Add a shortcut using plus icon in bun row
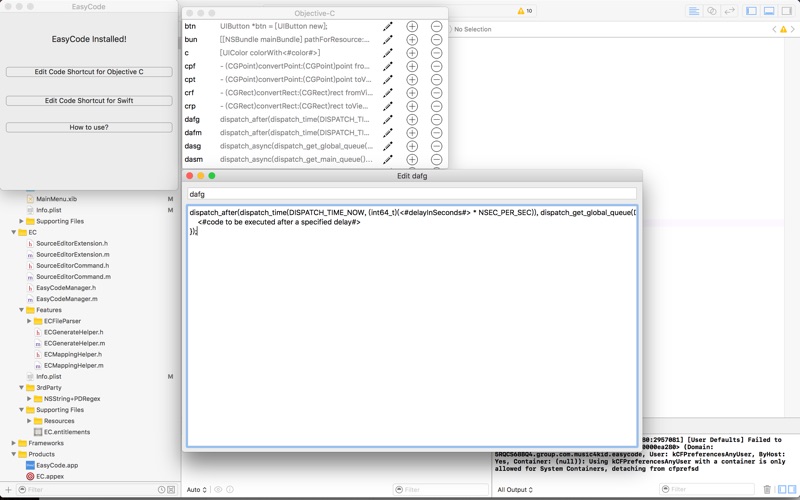Viewport: 800px width, 500px height. coord(412,39)
